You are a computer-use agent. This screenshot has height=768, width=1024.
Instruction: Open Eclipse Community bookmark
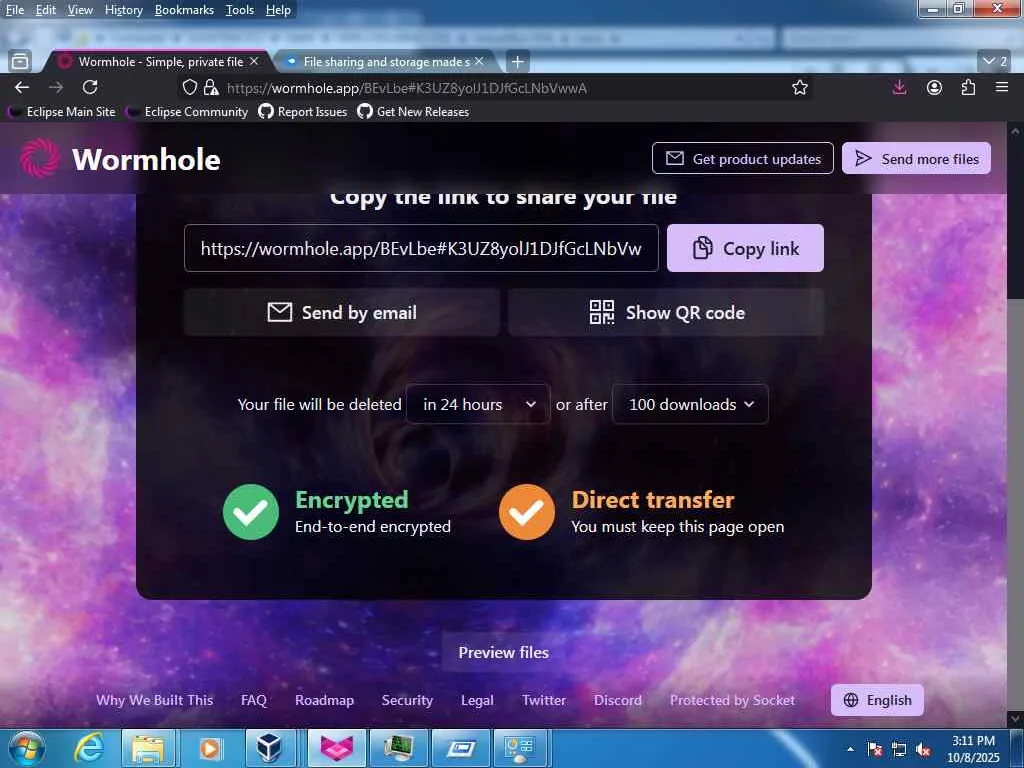(188, 112)
